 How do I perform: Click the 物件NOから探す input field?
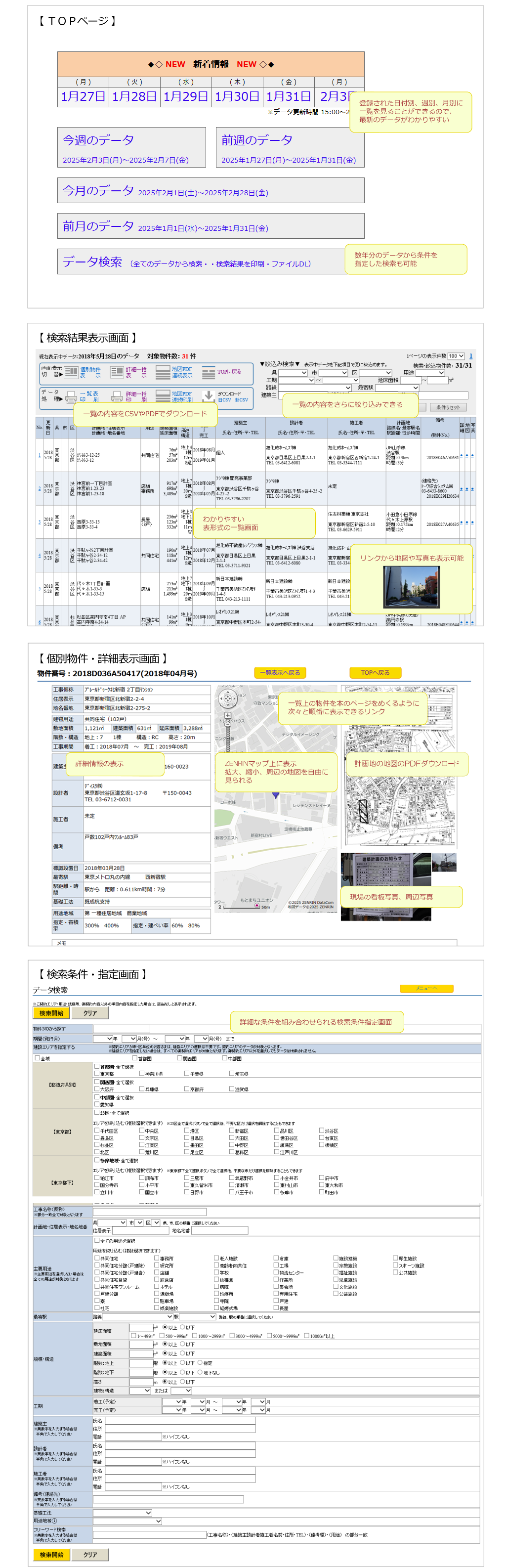(x=122, y=1029)
